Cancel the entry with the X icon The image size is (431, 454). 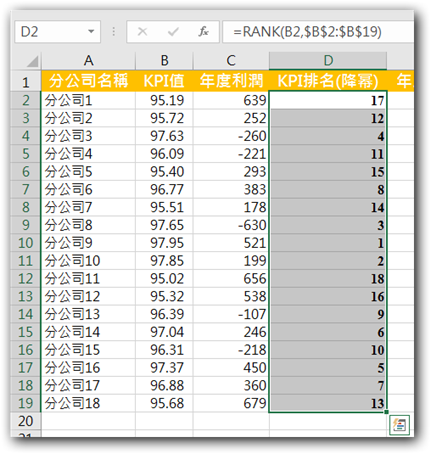[142, 32]
